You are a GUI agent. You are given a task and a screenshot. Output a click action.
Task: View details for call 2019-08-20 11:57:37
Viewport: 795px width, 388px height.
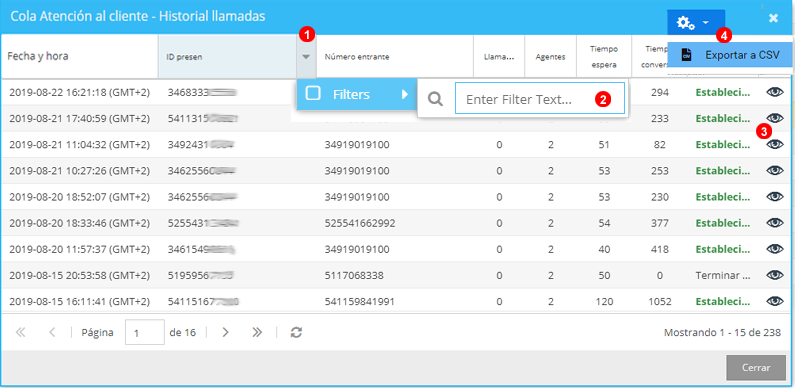click(x=775, y=249)
